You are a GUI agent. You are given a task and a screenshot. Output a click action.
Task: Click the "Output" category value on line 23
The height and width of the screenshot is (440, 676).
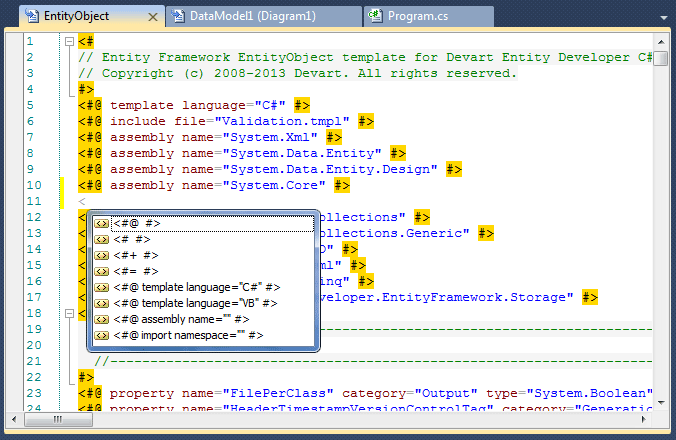[446, 393]
